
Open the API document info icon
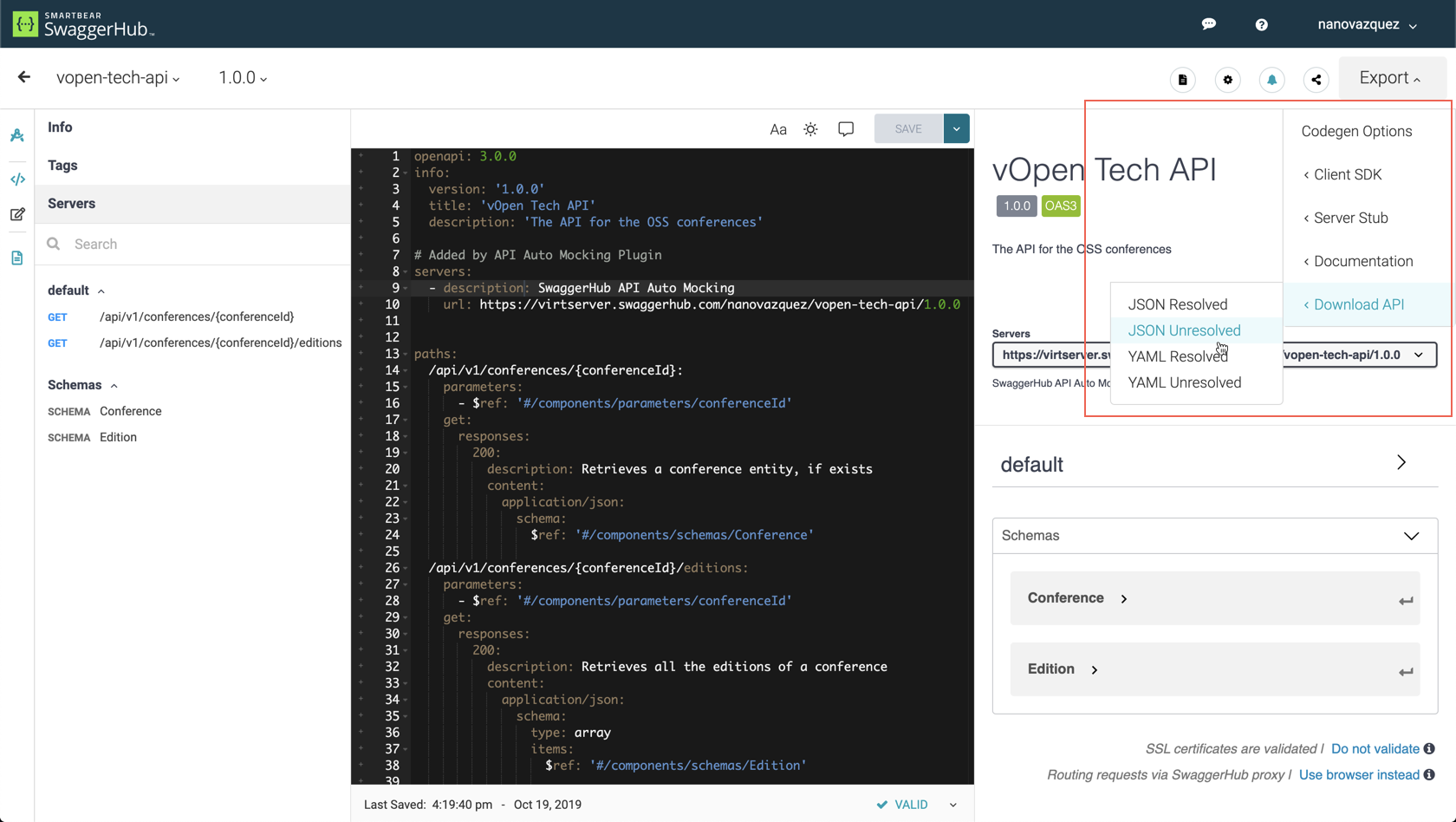[1183, 80]
